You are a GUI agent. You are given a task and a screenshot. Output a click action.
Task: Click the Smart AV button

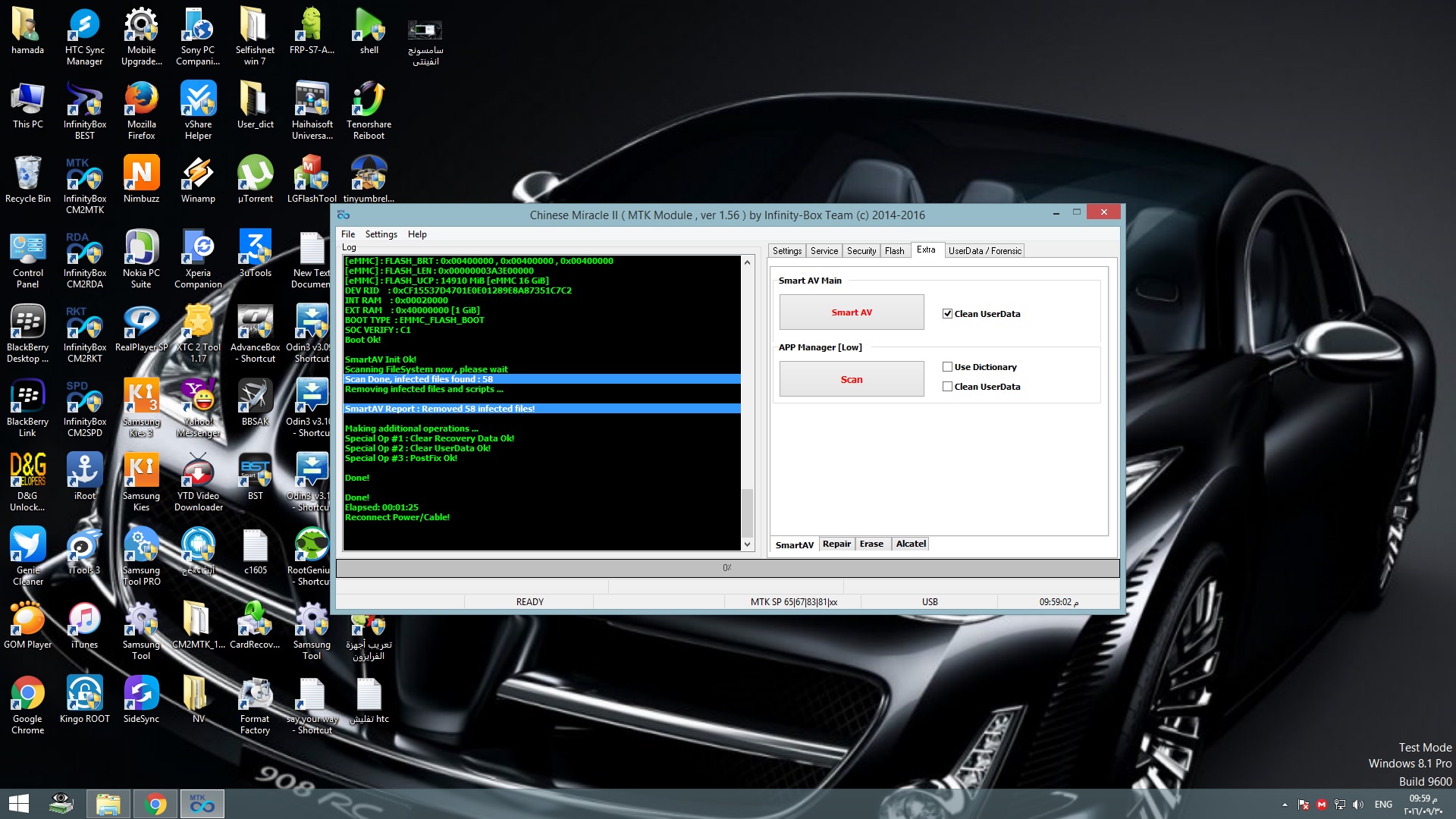[x=852, y=312]
